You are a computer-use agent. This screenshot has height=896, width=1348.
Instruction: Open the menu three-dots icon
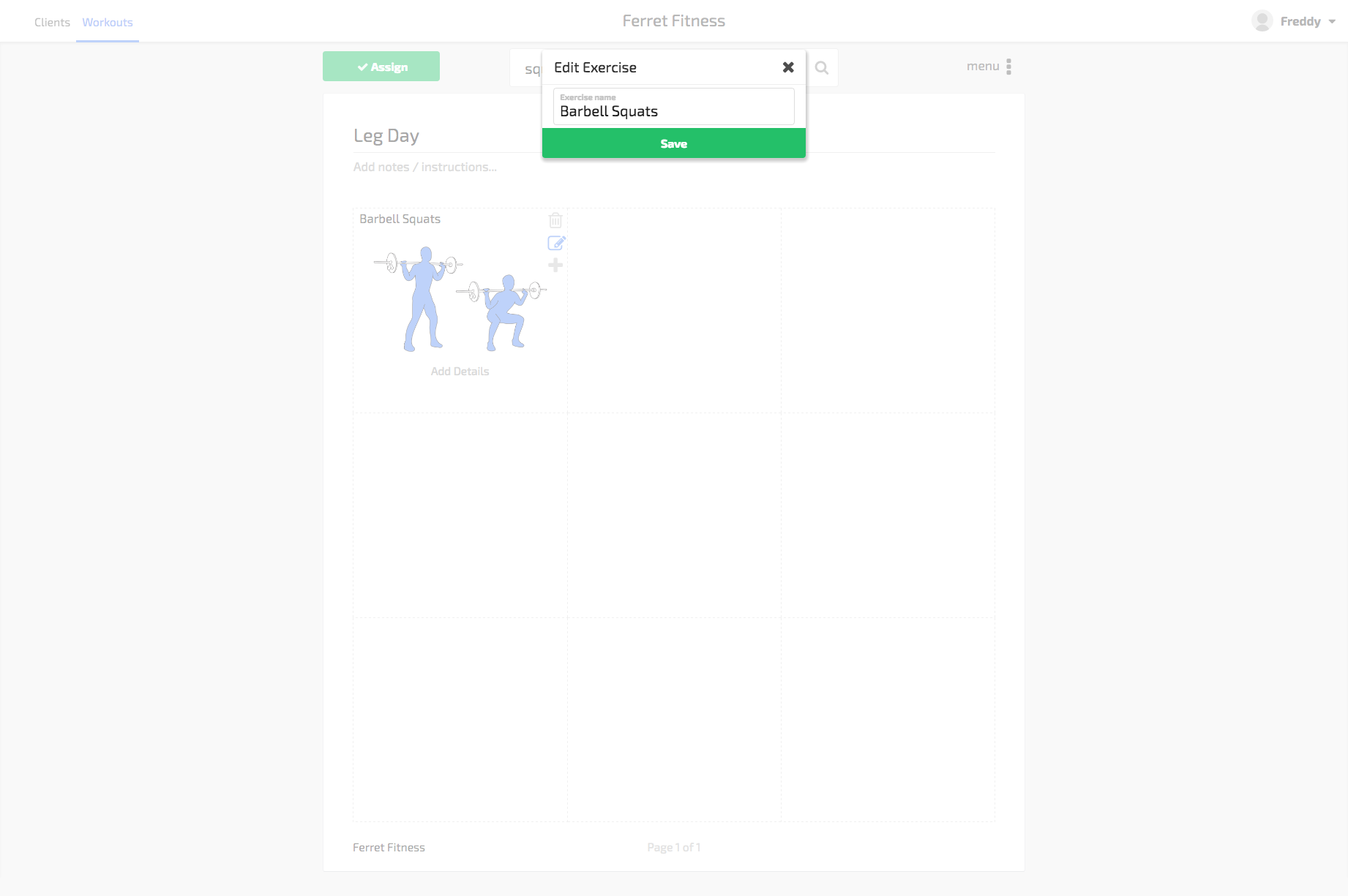point(1008,67)
